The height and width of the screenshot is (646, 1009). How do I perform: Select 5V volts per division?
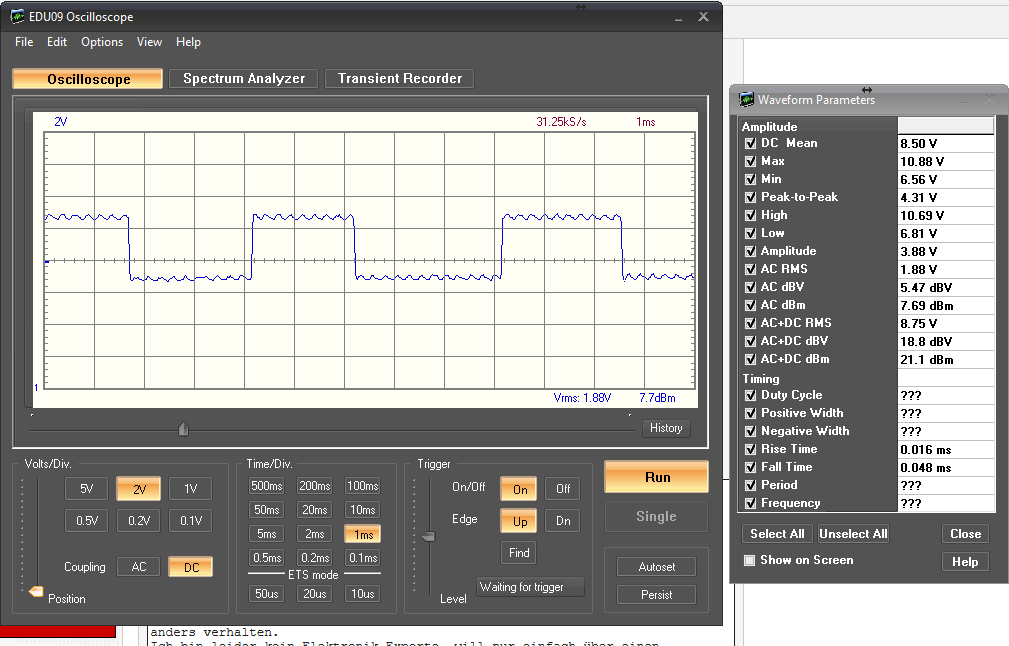pos(87,489)
